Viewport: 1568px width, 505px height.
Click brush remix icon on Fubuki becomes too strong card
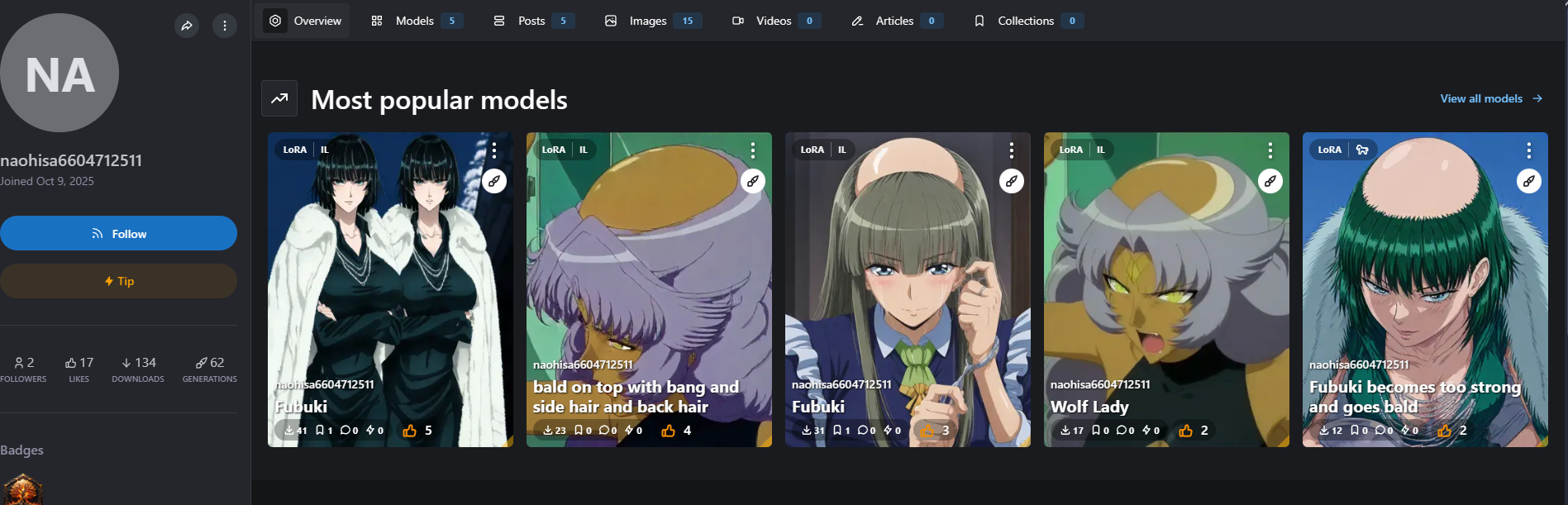pos(1529,181)
